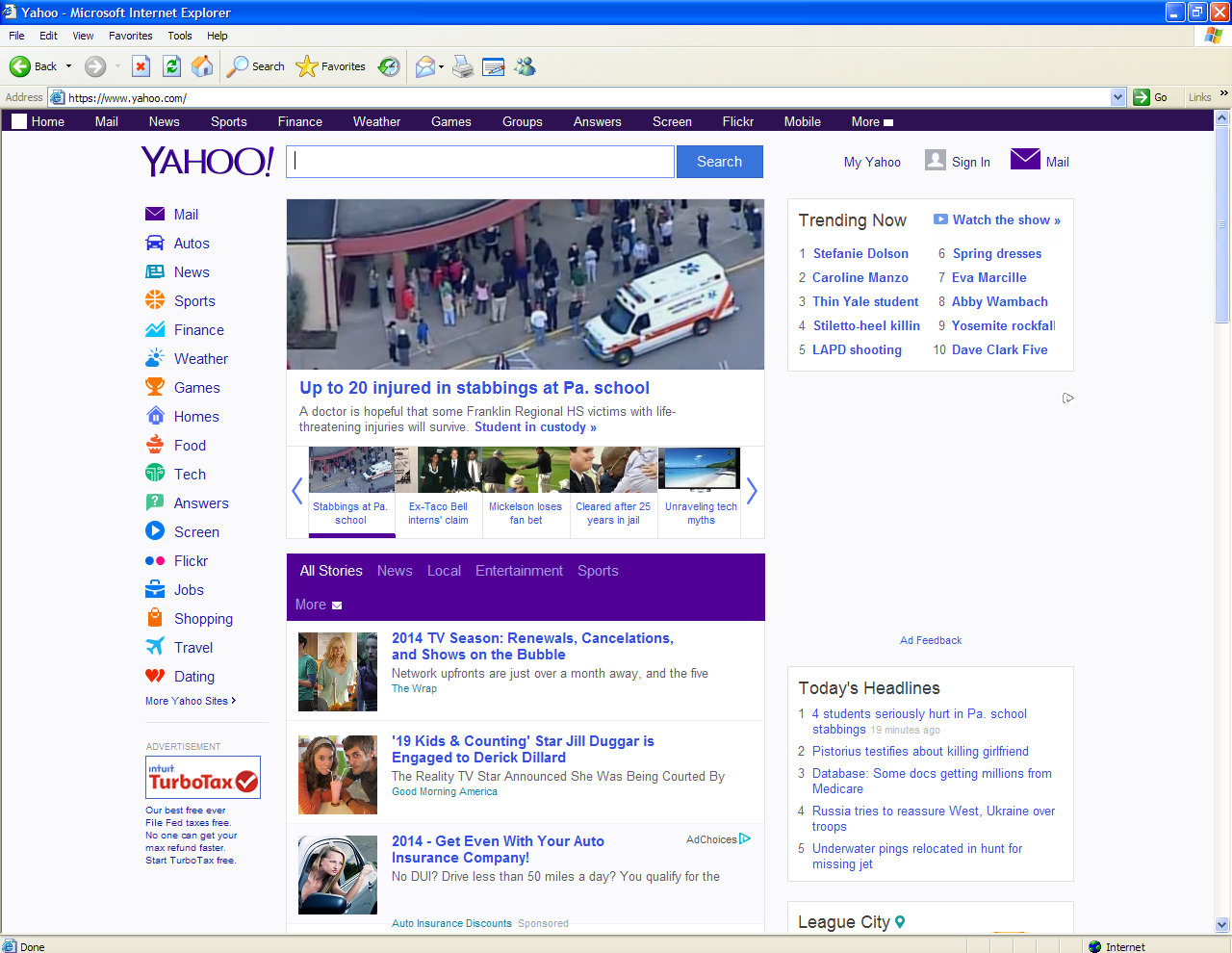Click the vertical scrollbar down arrow
1232x953 pixels.
coord(1222,925)
